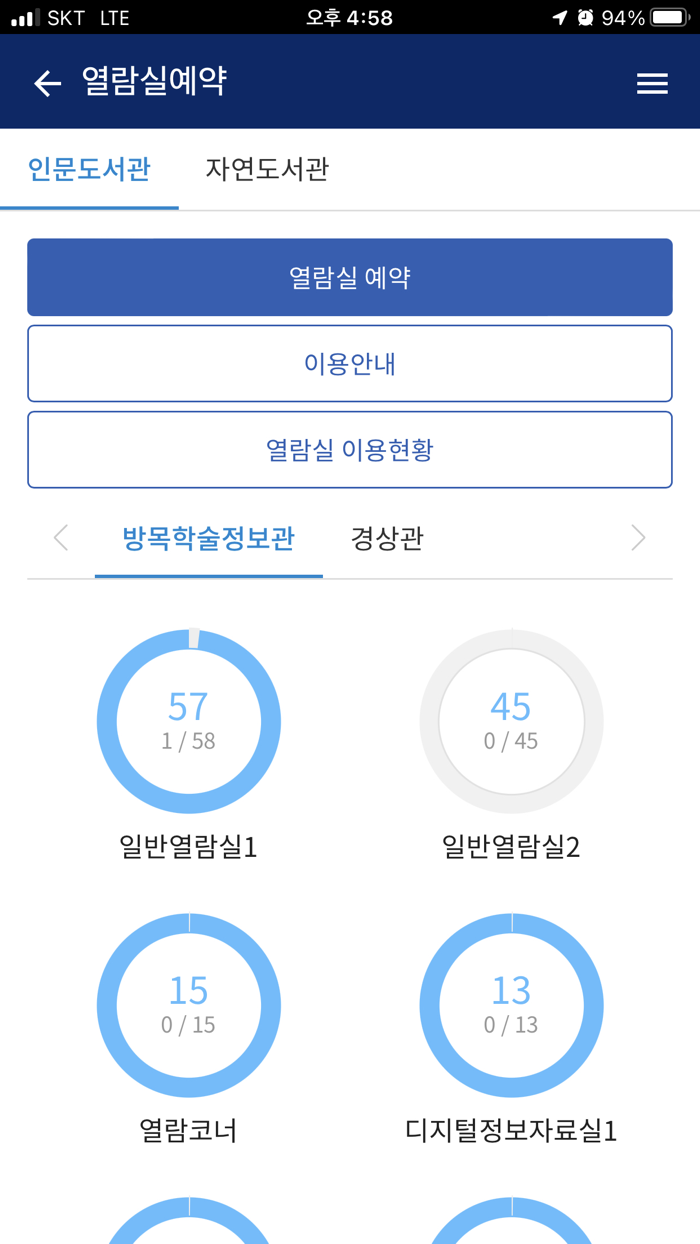Image resolution: width=700 pixels, height=1244 pixels.
Task: Stay on the 인문도서관 tab
Action: pos(89,170)
